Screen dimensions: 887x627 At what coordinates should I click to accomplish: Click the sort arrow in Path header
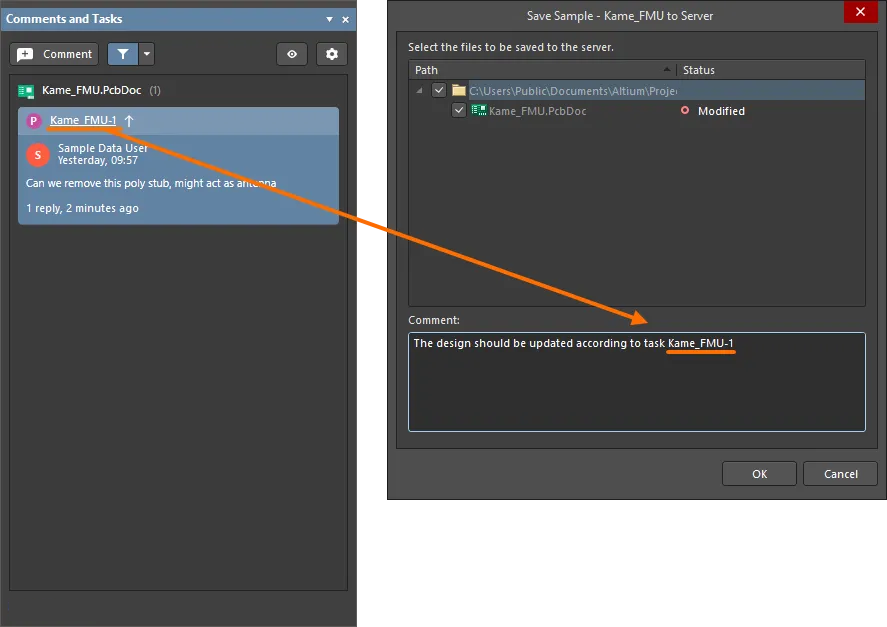click(x=667, y=69)
